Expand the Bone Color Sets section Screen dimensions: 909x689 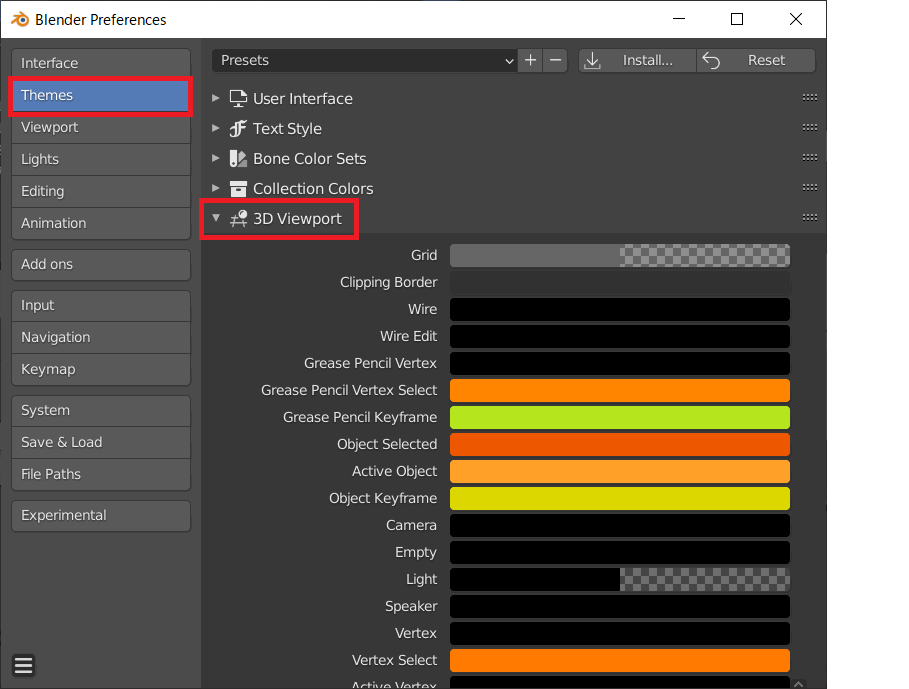(x=214, y=158)
